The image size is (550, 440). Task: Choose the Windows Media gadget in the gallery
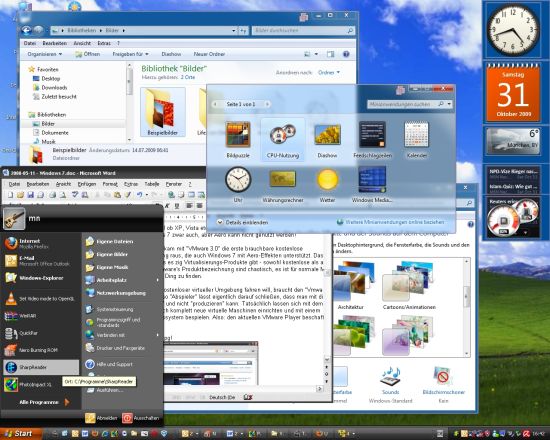pyautogui.click(x=372, y=185)
